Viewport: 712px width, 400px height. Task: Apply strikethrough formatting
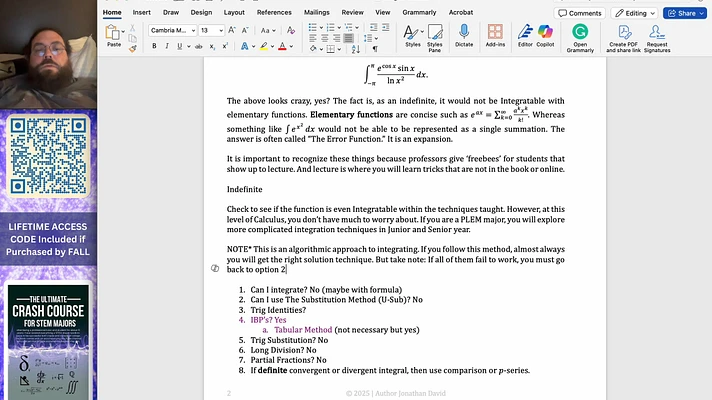pyautogui.click(x=198, y=46)
